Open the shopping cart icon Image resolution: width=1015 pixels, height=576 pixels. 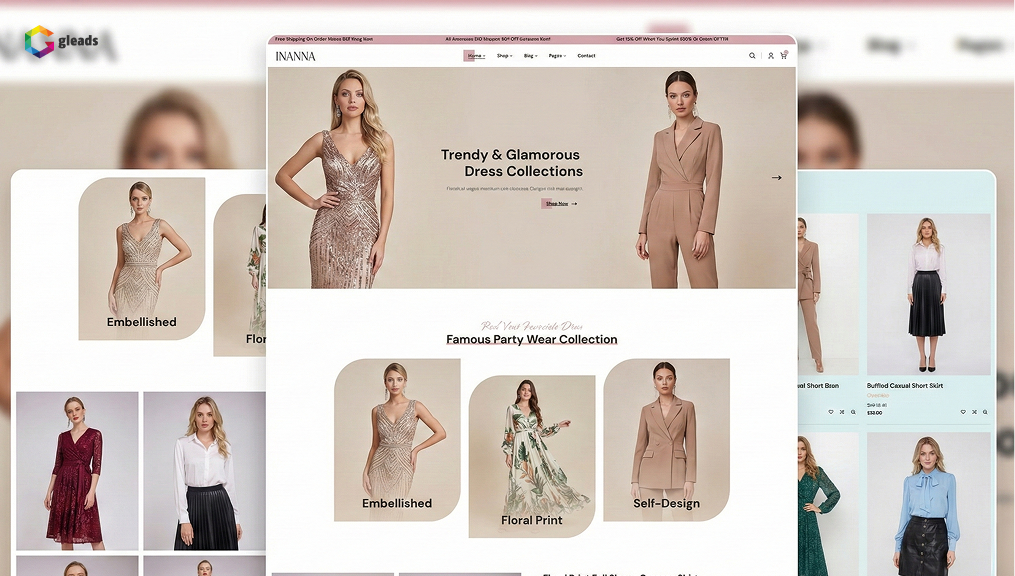(783, 56)
